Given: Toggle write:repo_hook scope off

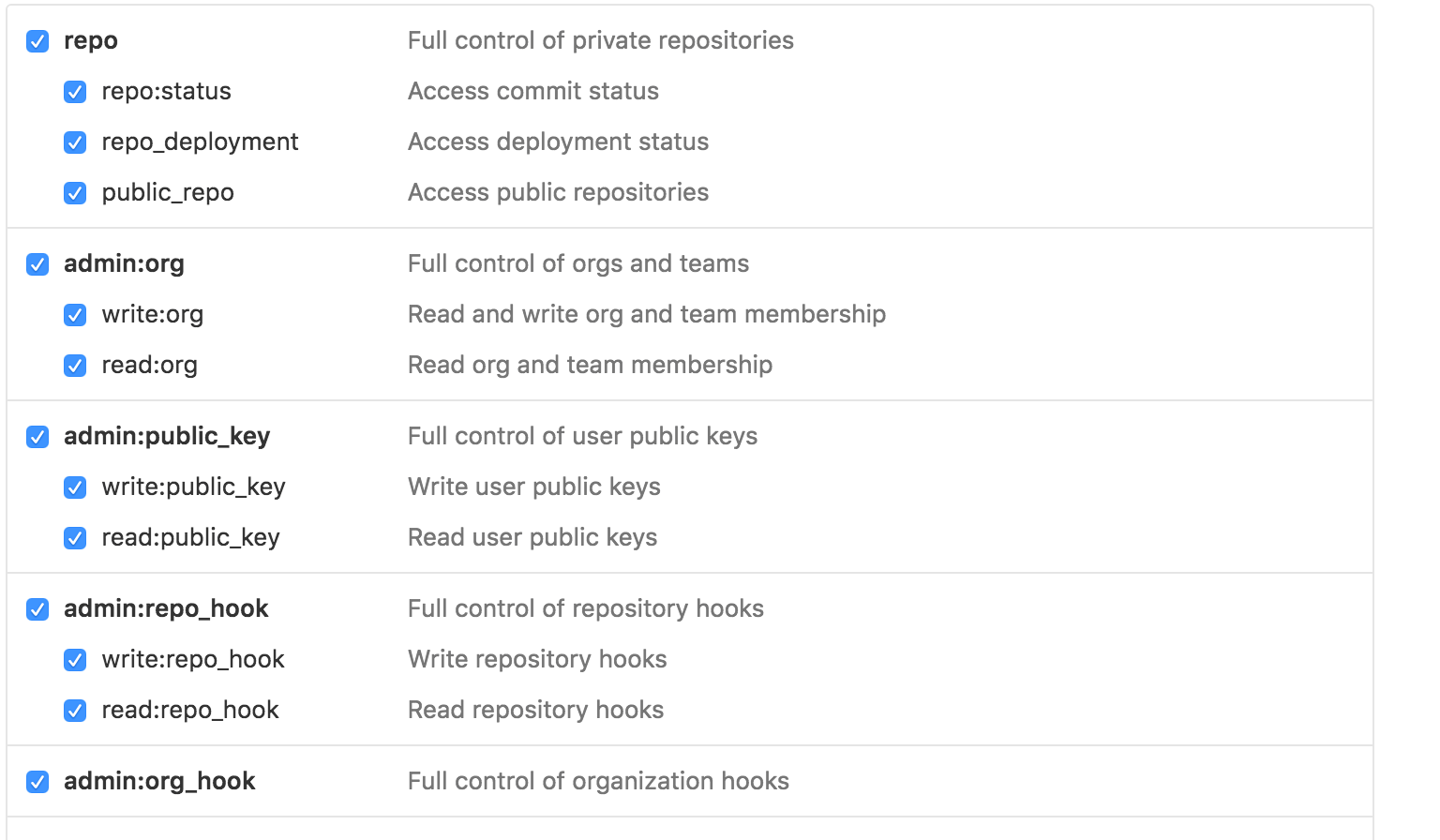Looking at the screenshot, I should 75,660.
